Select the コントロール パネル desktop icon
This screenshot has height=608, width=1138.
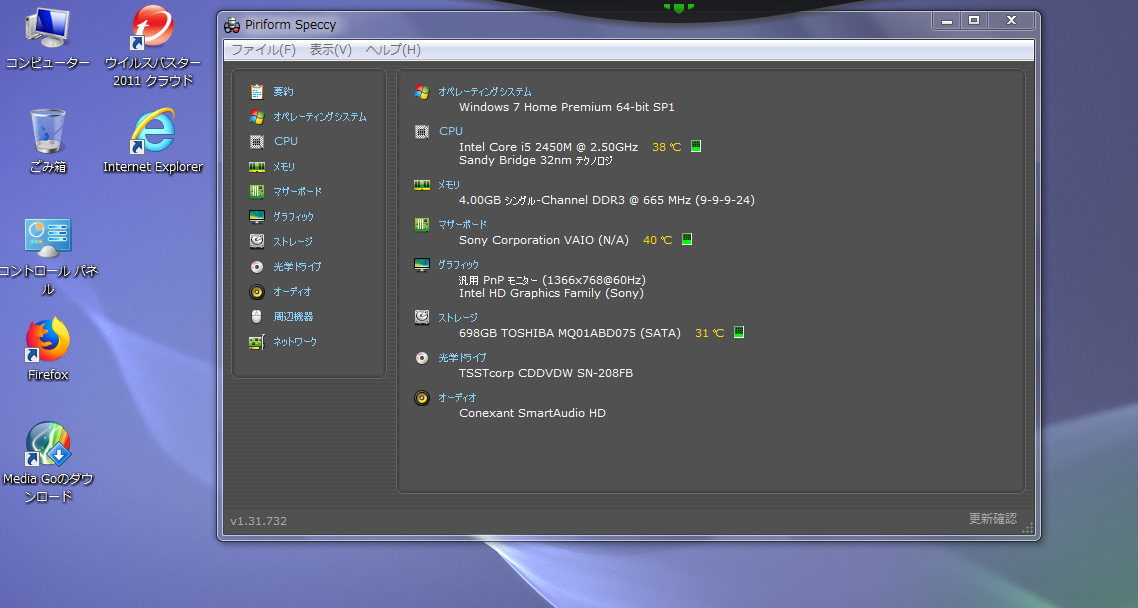pos(48,257)
